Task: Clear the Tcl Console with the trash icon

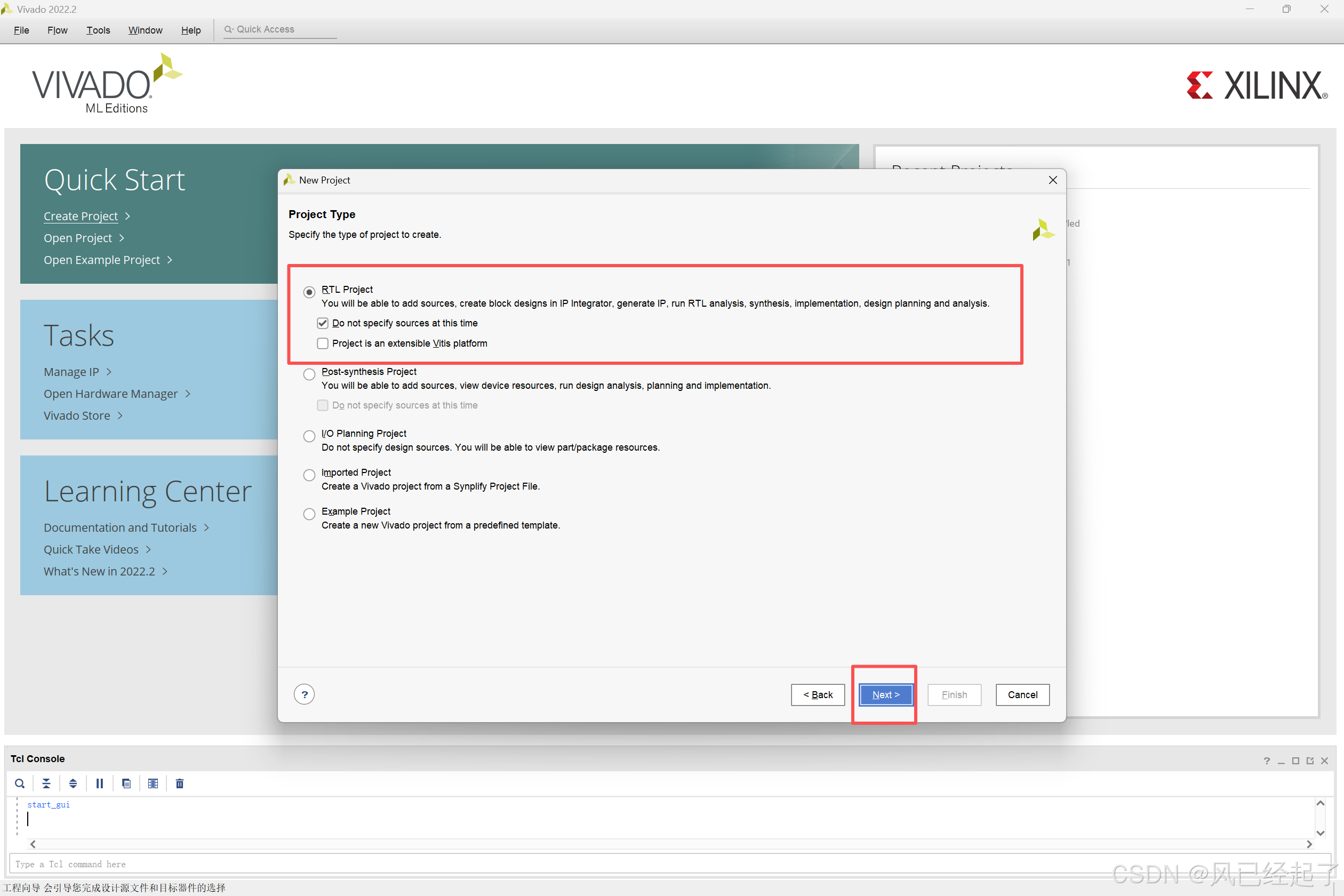Action: pos(179,783)
